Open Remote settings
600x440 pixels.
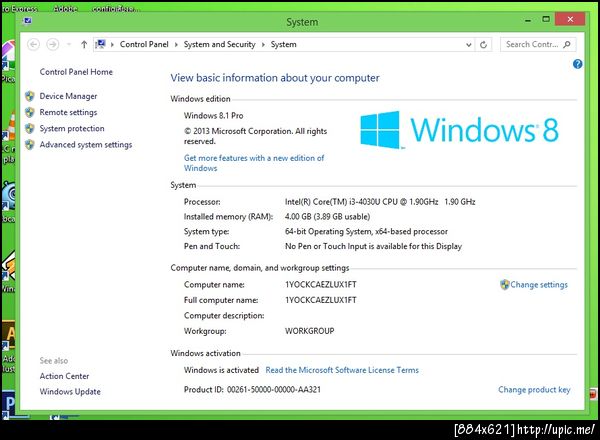coord(68,112)
